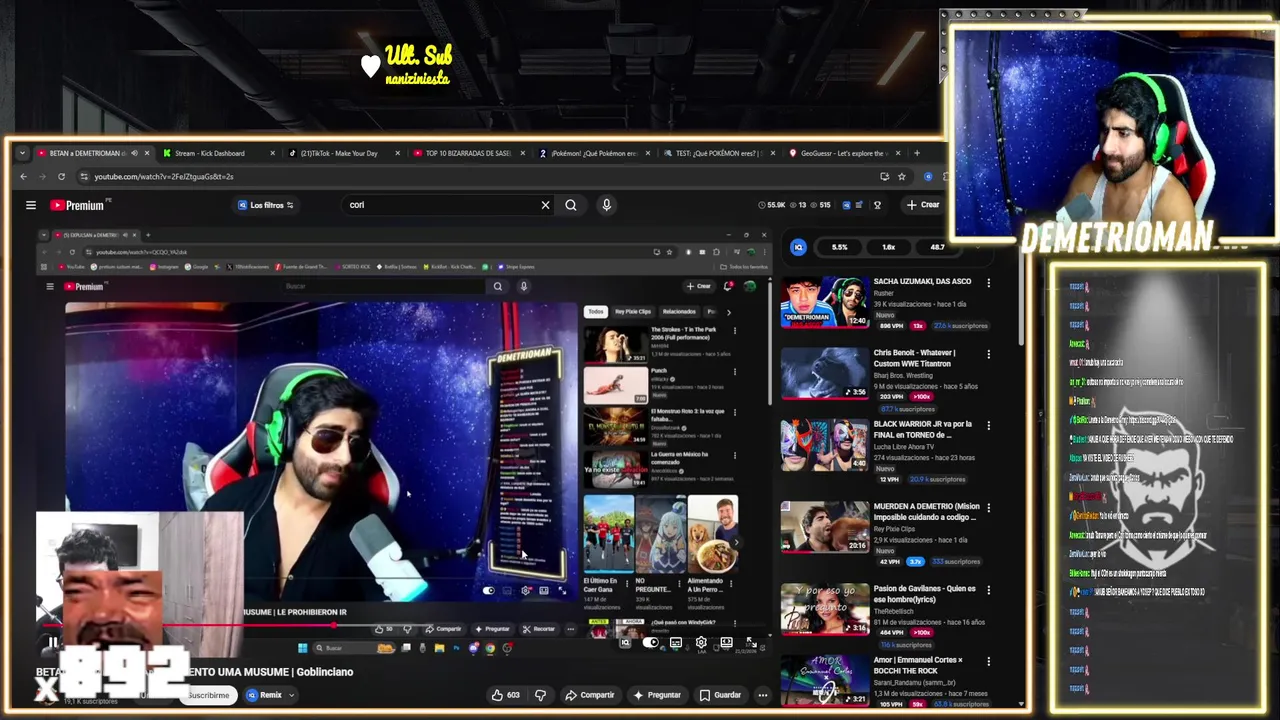Image resolution: width=1280 pixels, height=720 pixels.
Task: Open a new browser tab
Action: (916, 153)
